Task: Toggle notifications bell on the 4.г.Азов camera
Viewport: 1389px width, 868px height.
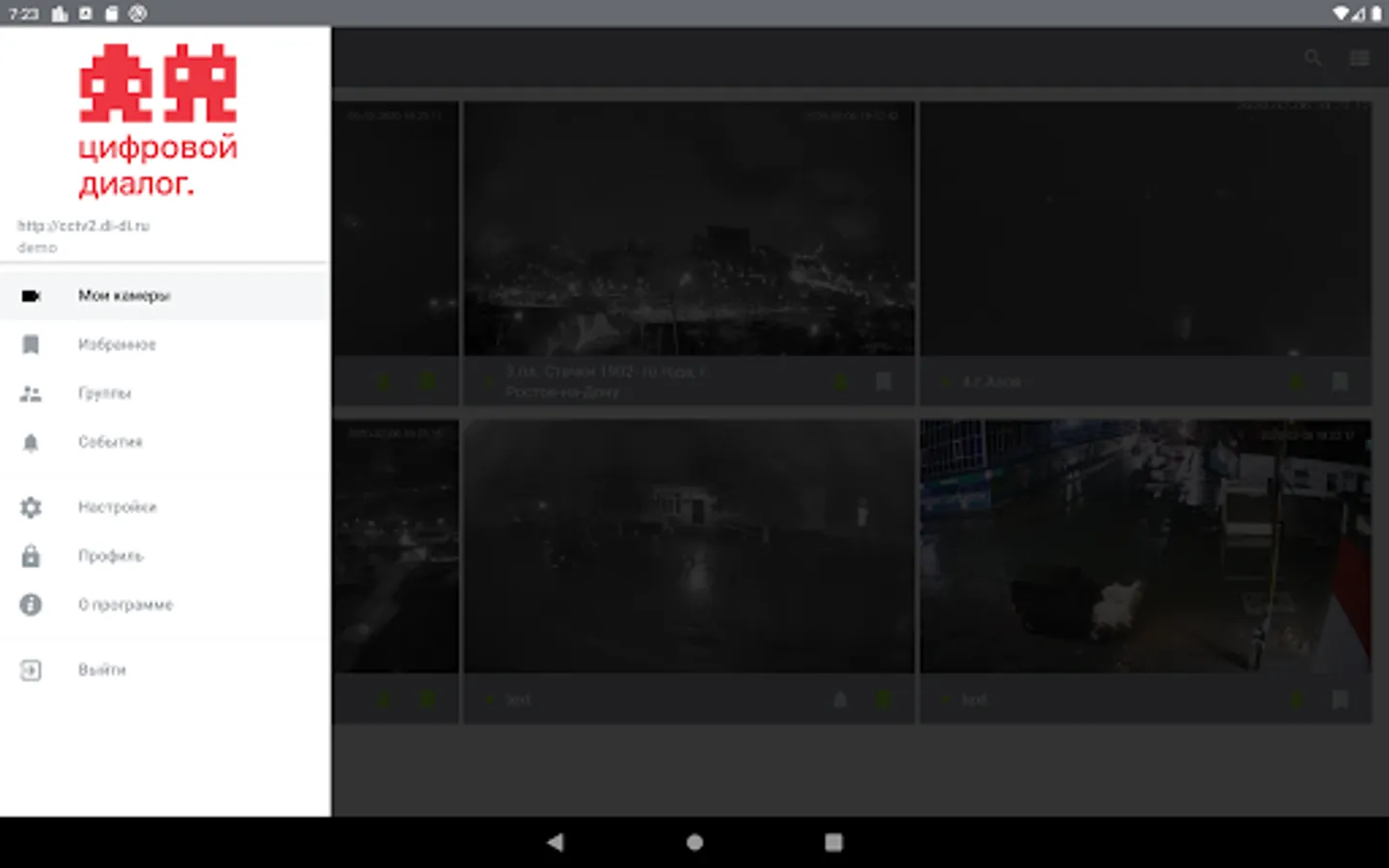Action: coord(1297,382)
